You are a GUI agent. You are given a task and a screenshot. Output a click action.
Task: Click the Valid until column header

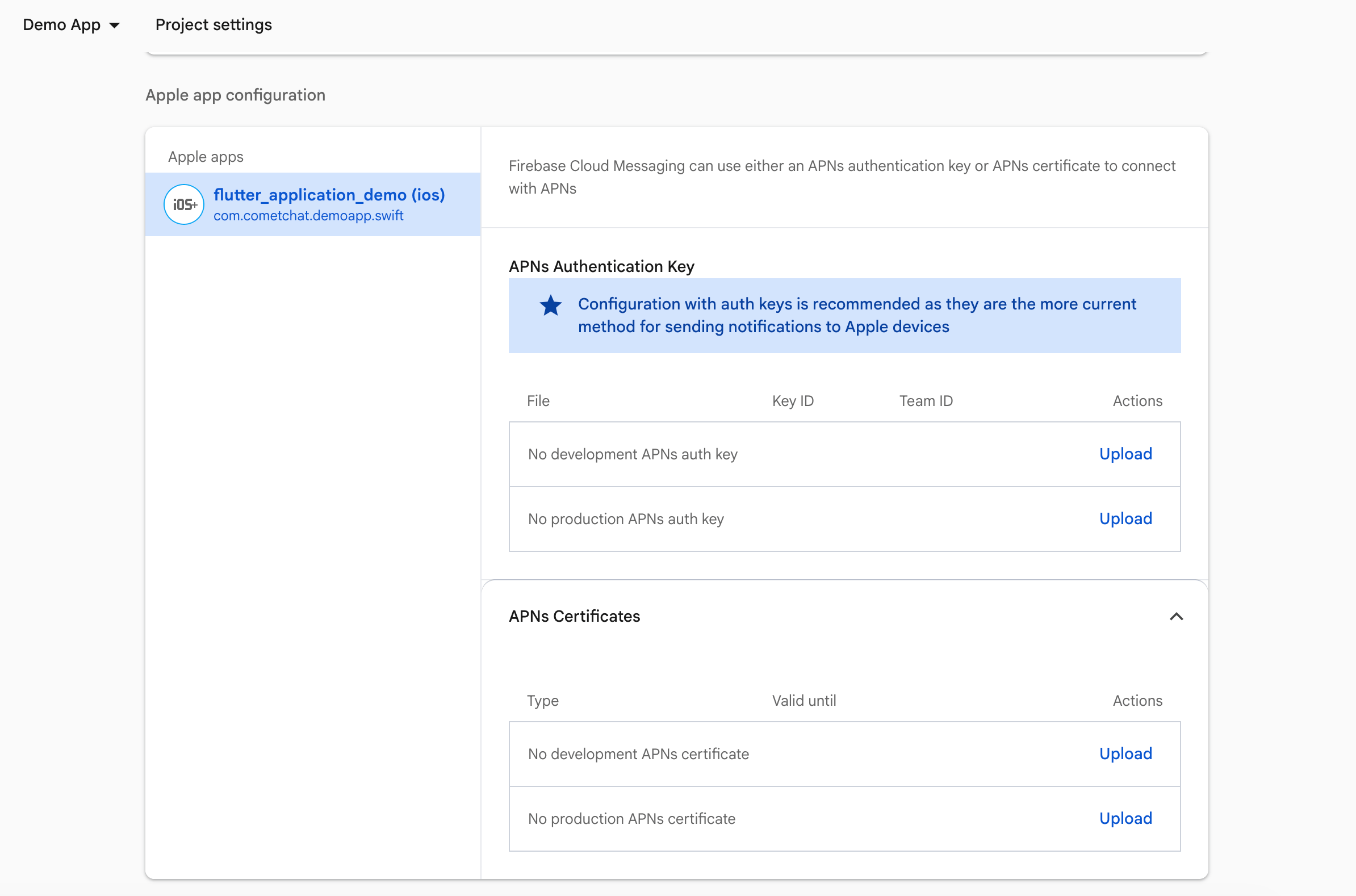tap(804, 701)
